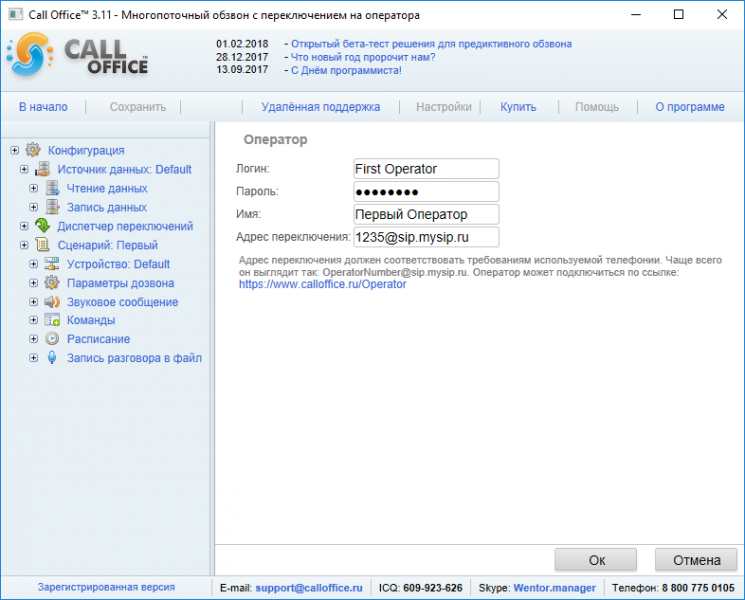Click the Устройство device icon
Screen dimensions: 745x600
(x=52, y=264)
